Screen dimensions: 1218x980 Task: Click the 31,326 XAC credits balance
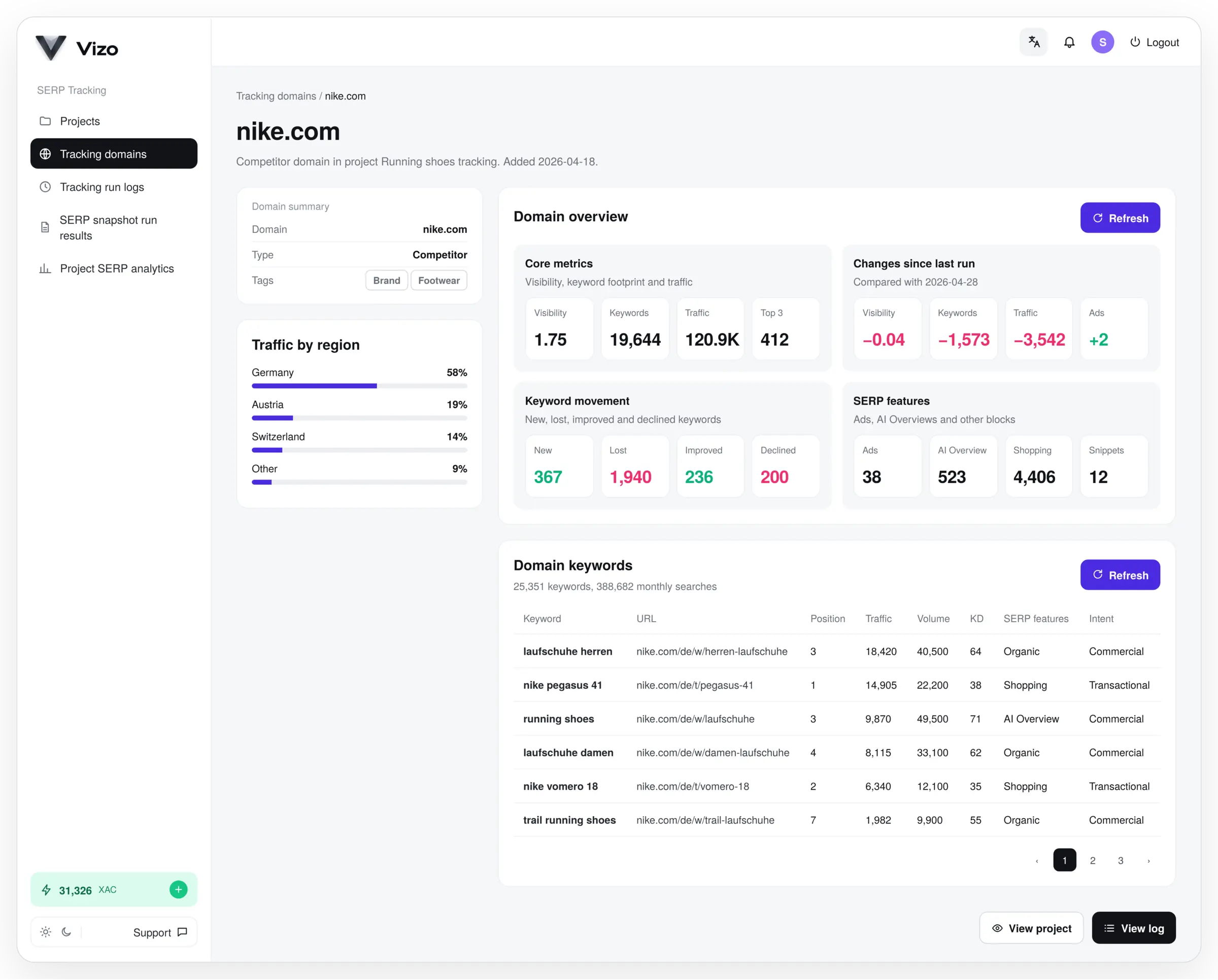[x=88, y=890]
